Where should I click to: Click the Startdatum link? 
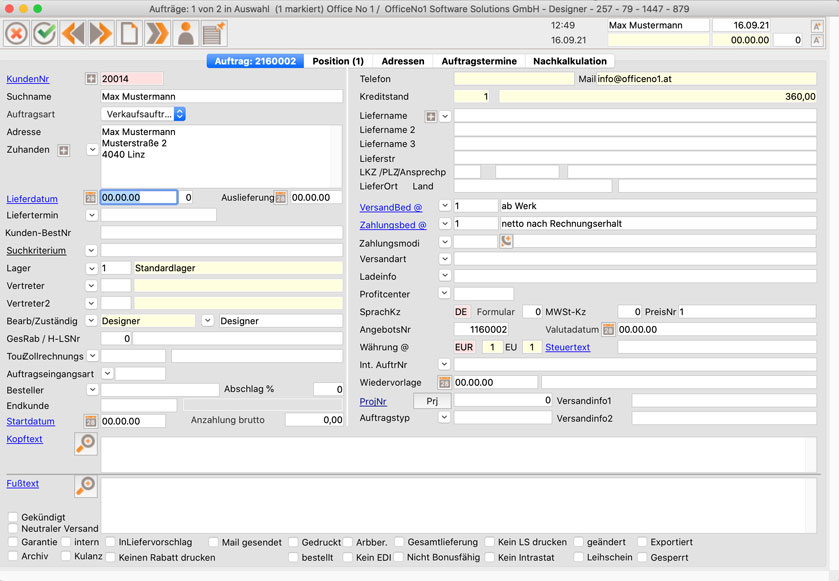(x=30, y=422)
